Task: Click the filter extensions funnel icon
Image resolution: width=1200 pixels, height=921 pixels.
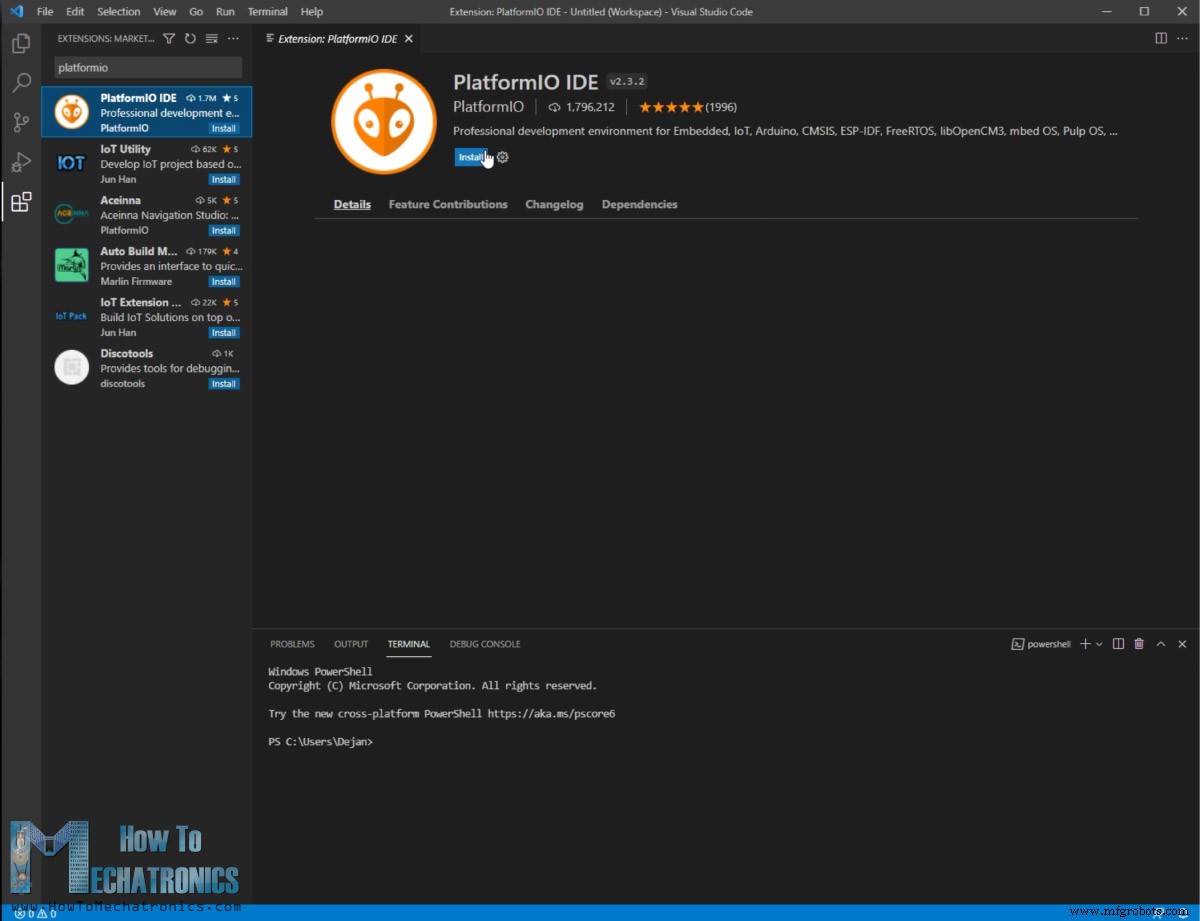Action: pos(169,39)
